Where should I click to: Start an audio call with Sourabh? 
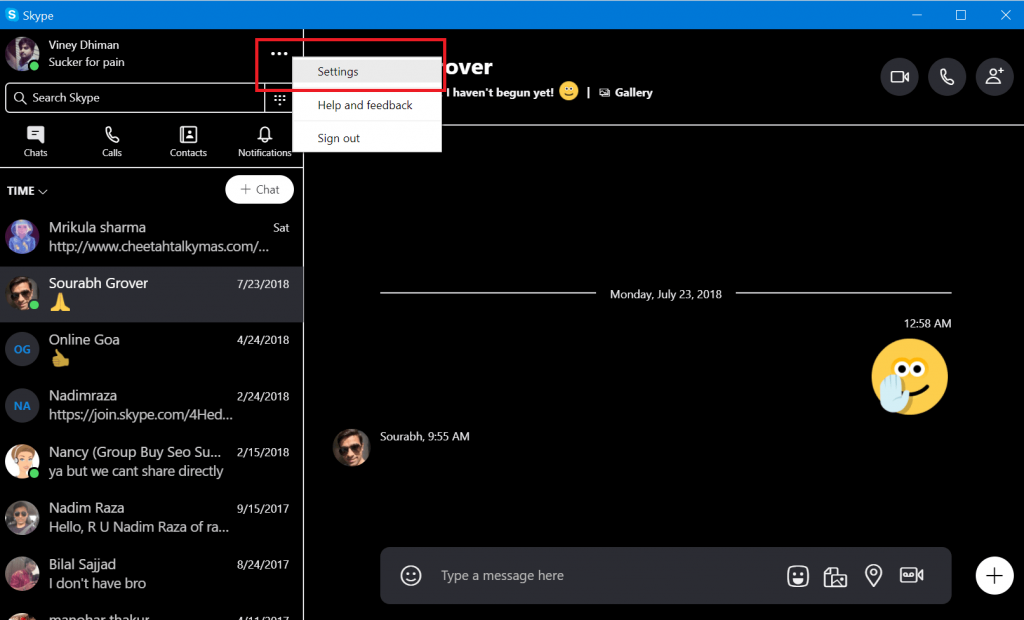coord(947,76)
